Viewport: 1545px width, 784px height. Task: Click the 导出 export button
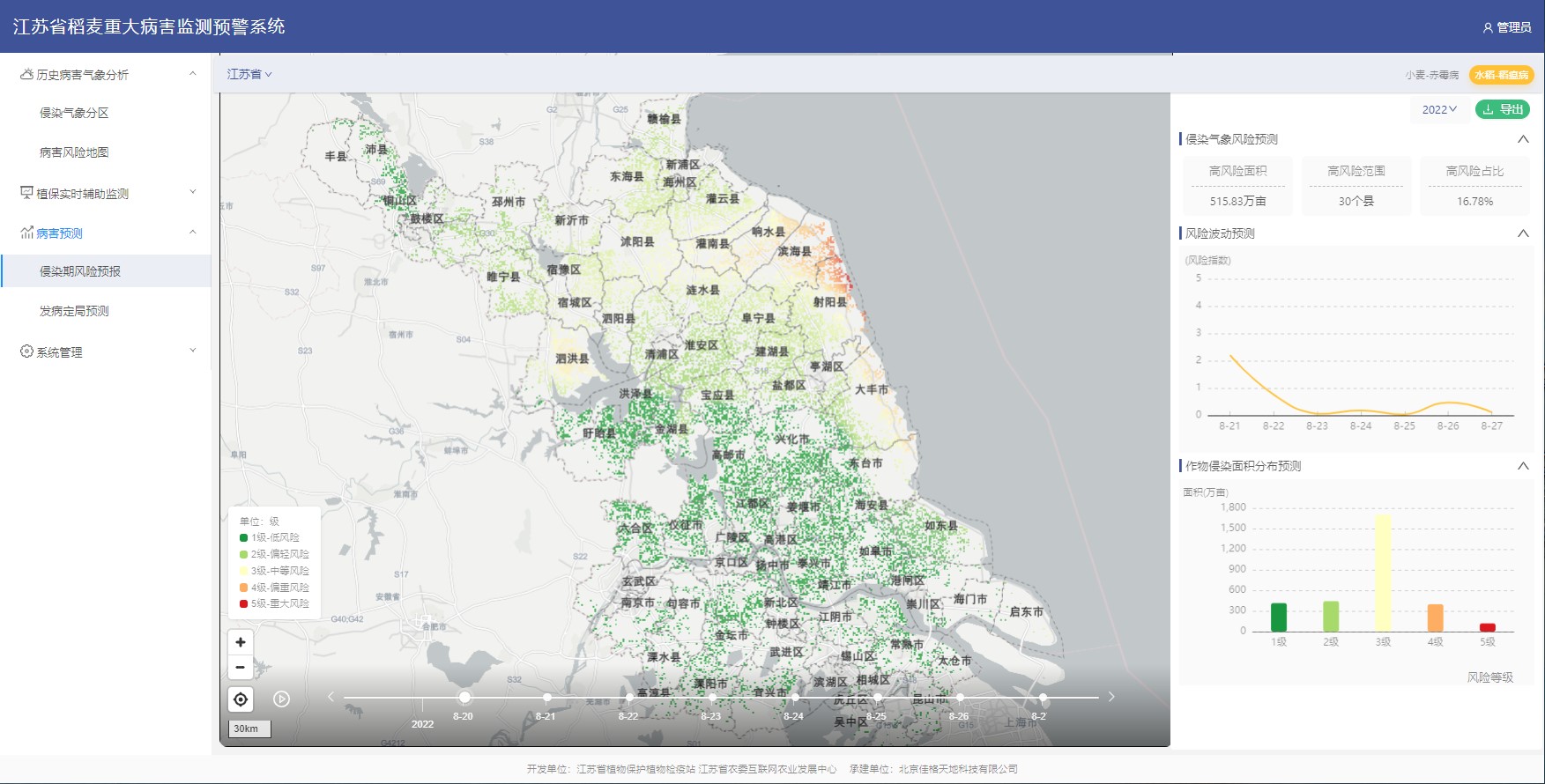pyautogui.click(x=1503, y=110)
